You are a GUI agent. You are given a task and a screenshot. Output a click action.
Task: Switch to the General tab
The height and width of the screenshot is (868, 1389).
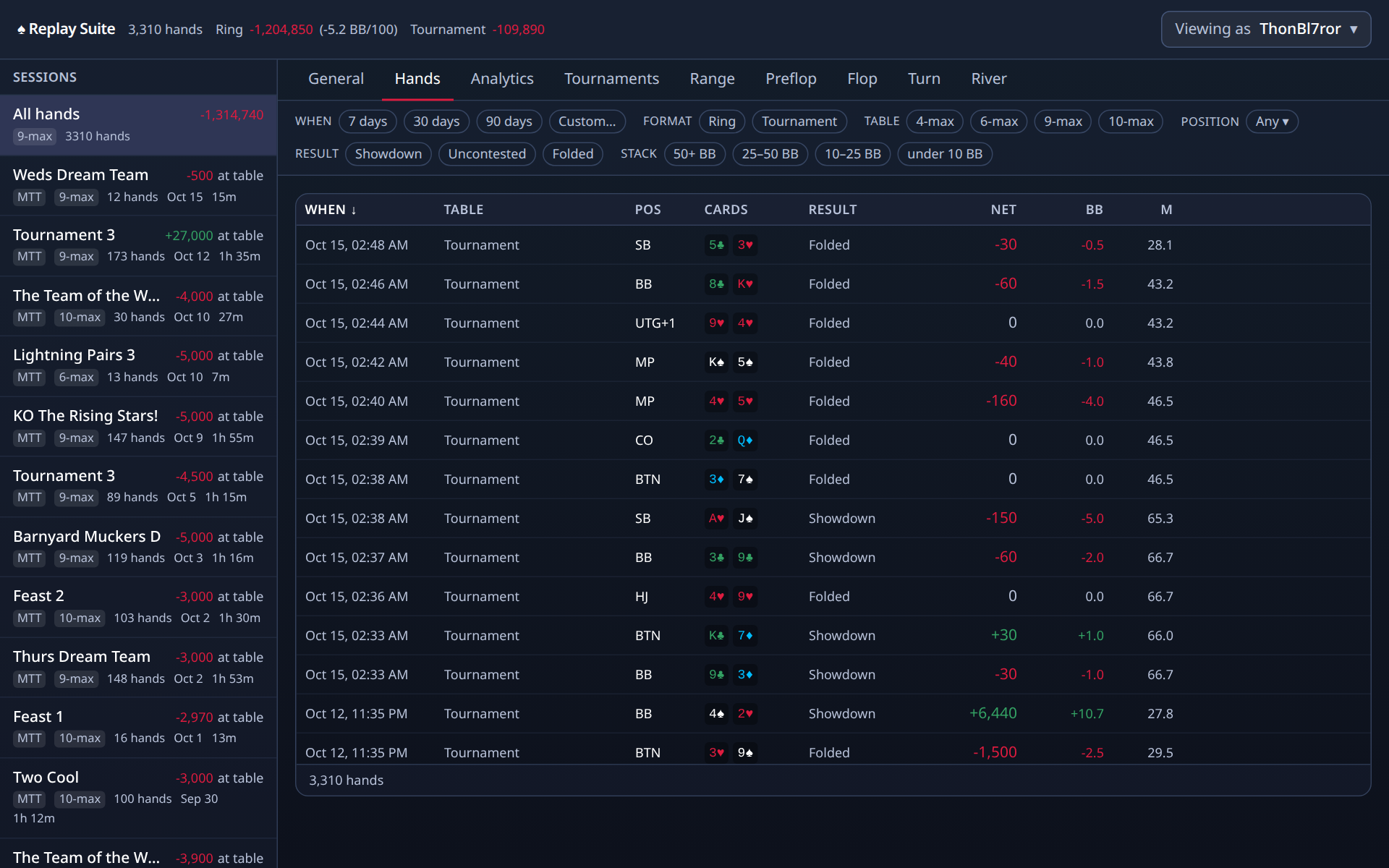pos(336,79)
